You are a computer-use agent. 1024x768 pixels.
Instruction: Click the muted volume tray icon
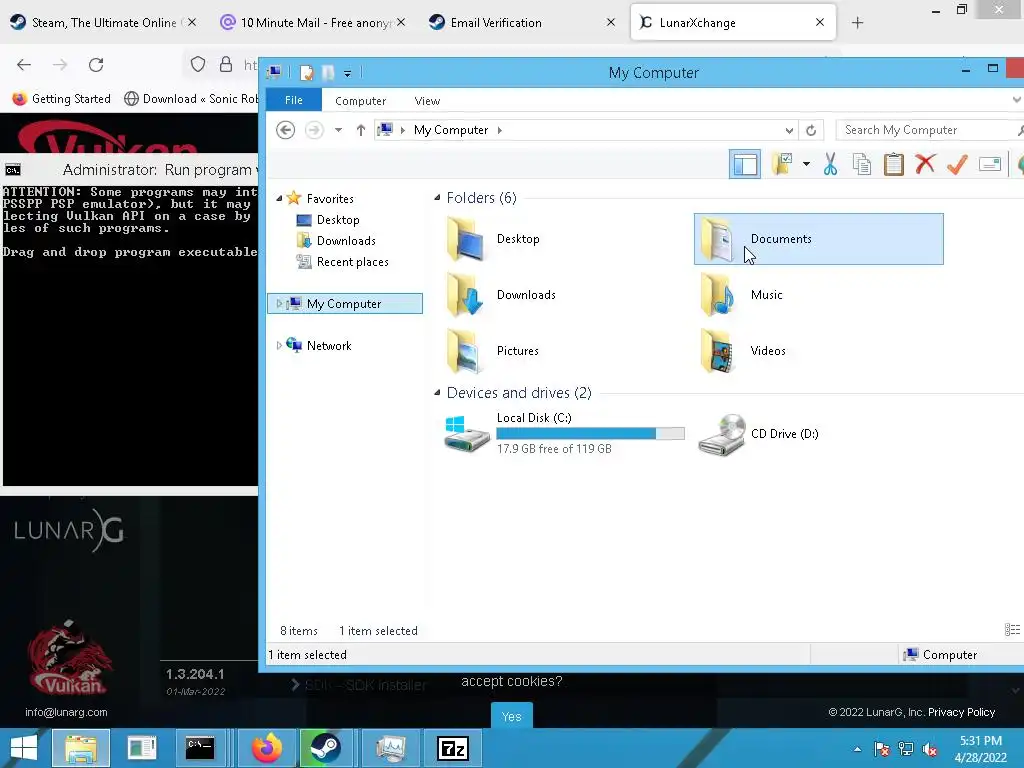pos(930,749)
